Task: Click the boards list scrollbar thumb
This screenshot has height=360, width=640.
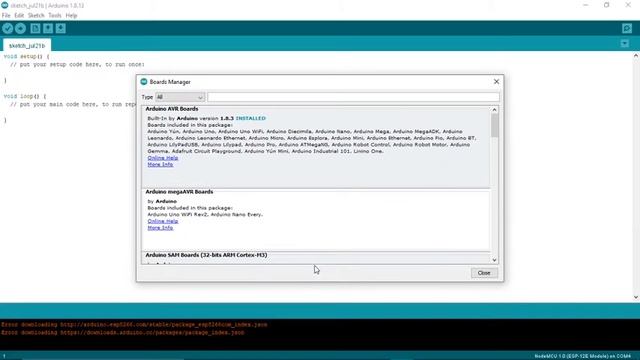Action: click(x=494, y=125)
